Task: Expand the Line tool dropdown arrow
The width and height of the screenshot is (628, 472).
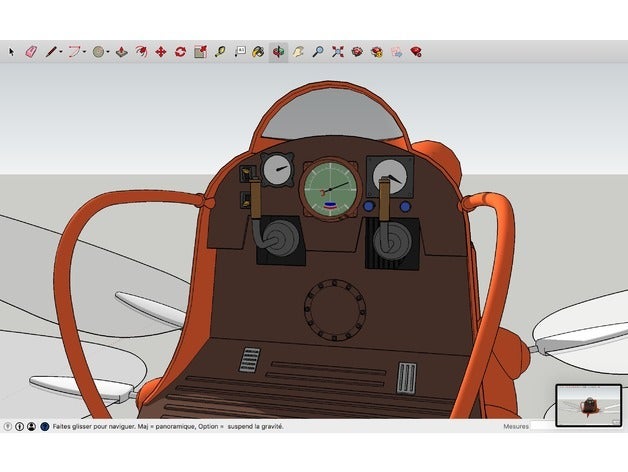Action: tap(61, 52)
